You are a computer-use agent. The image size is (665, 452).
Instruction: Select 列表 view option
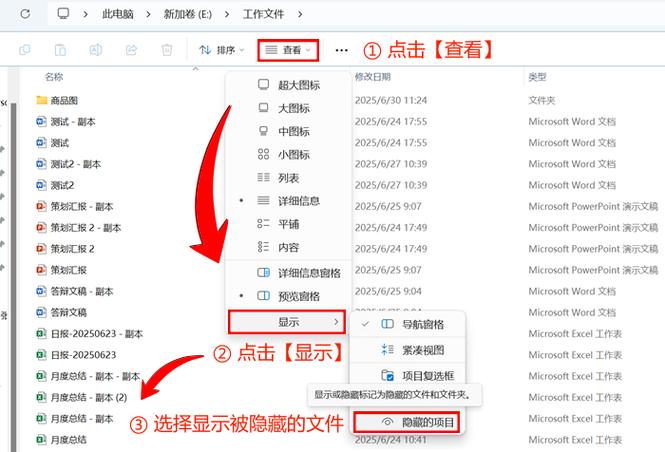288,178
